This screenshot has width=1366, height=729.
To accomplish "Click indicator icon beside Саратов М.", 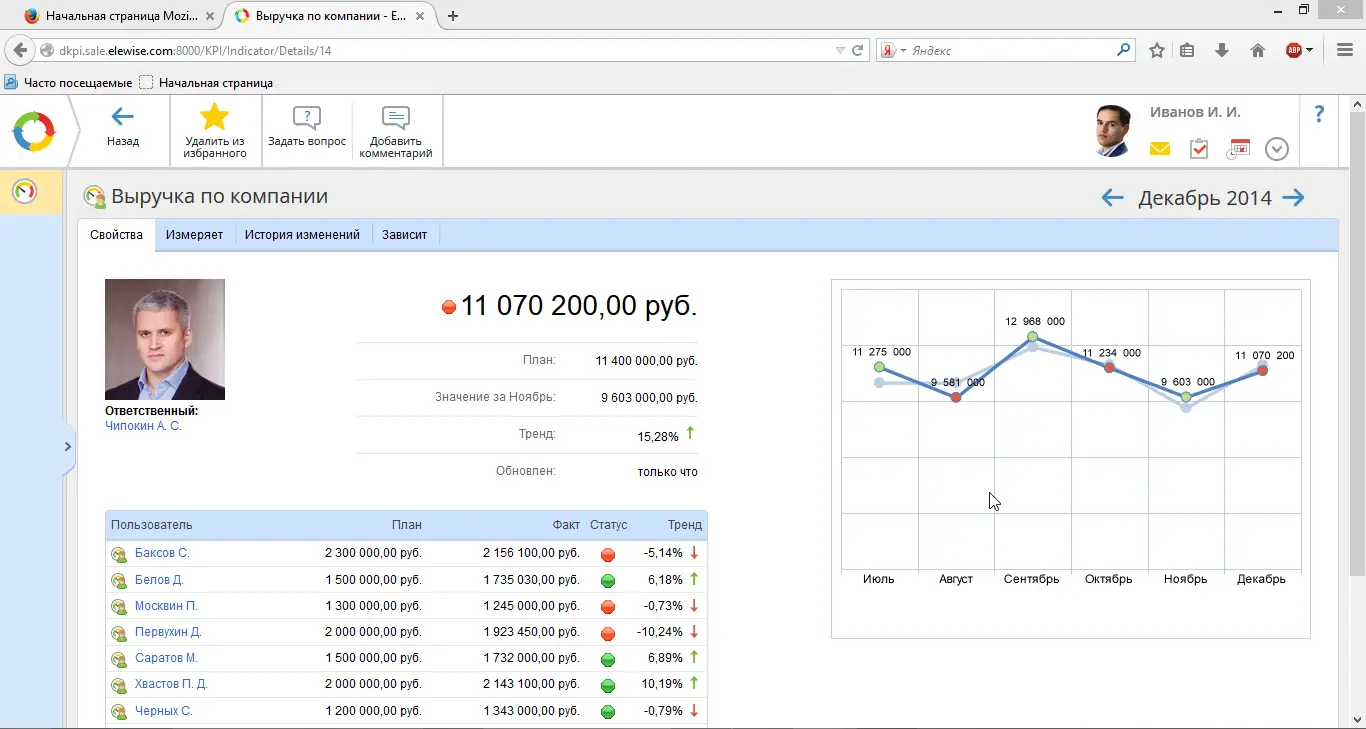I will pos(119,659).
